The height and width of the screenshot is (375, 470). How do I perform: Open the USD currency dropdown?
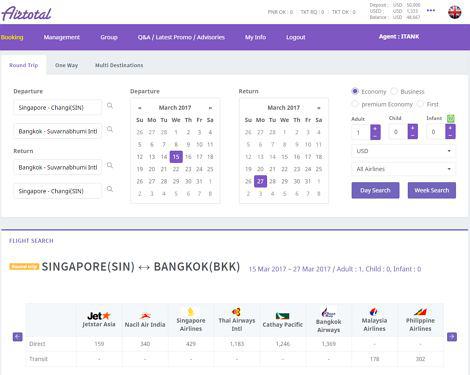tap(403, 151)
